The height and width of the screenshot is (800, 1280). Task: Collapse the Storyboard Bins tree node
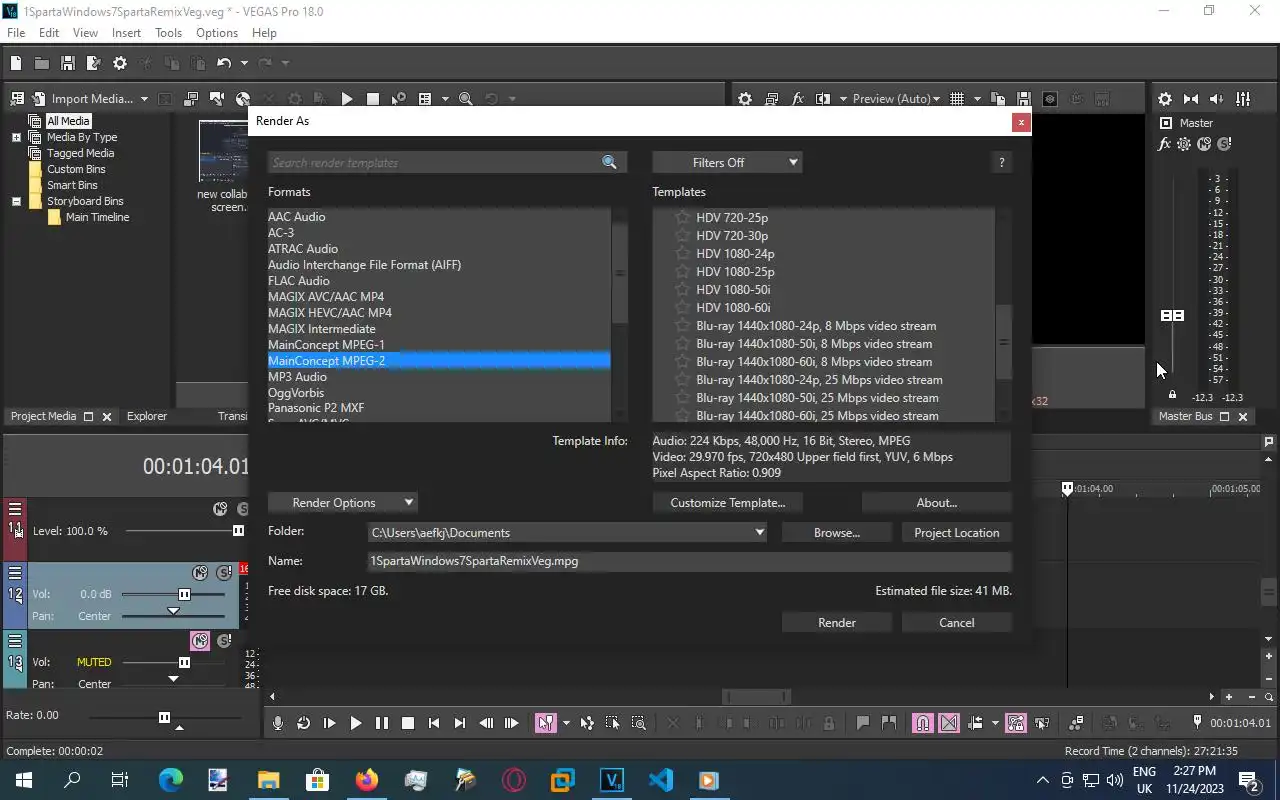pos(16,201)
